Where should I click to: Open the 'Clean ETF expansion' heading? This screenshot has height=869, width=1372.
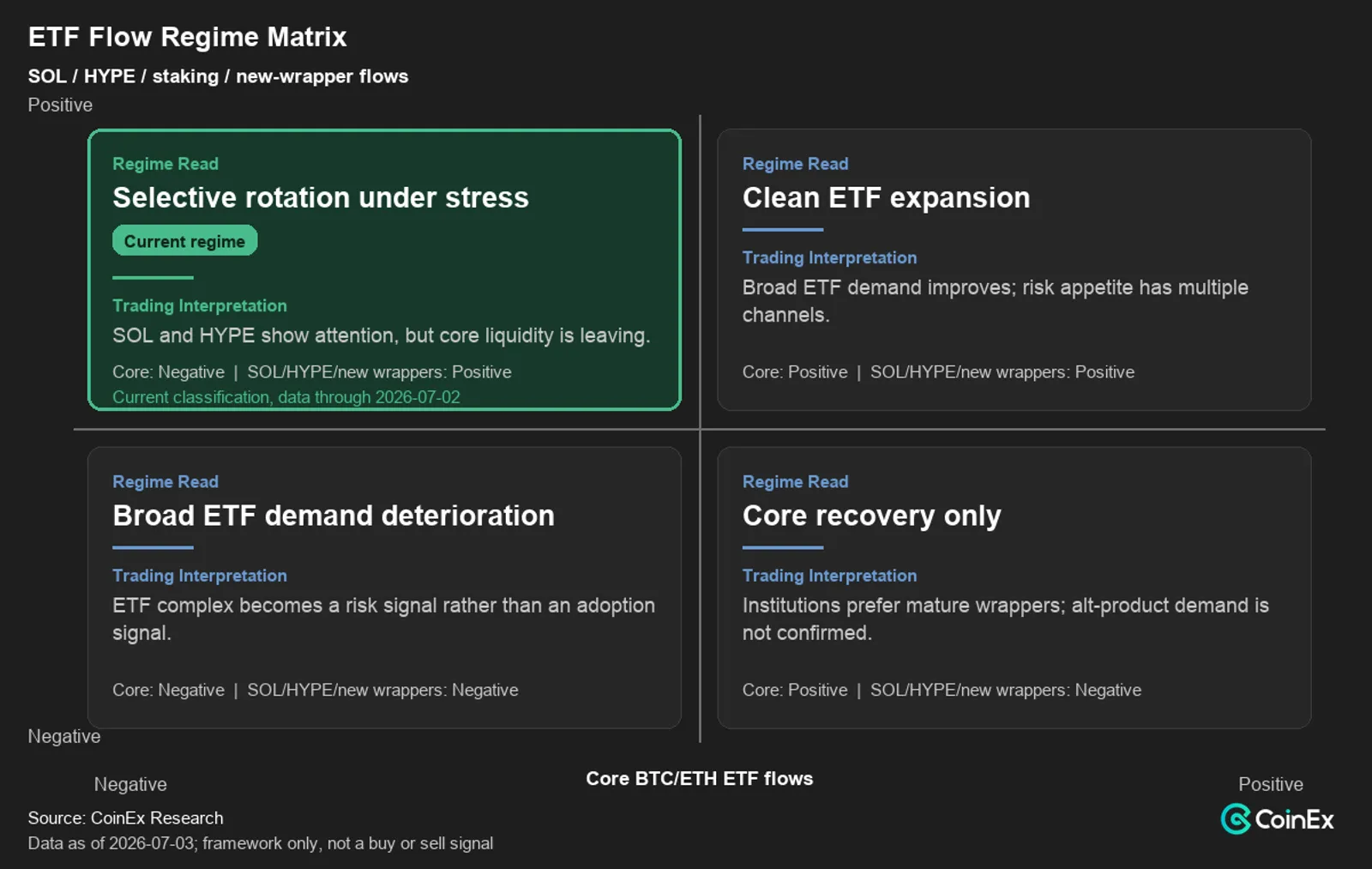point(886,197)
